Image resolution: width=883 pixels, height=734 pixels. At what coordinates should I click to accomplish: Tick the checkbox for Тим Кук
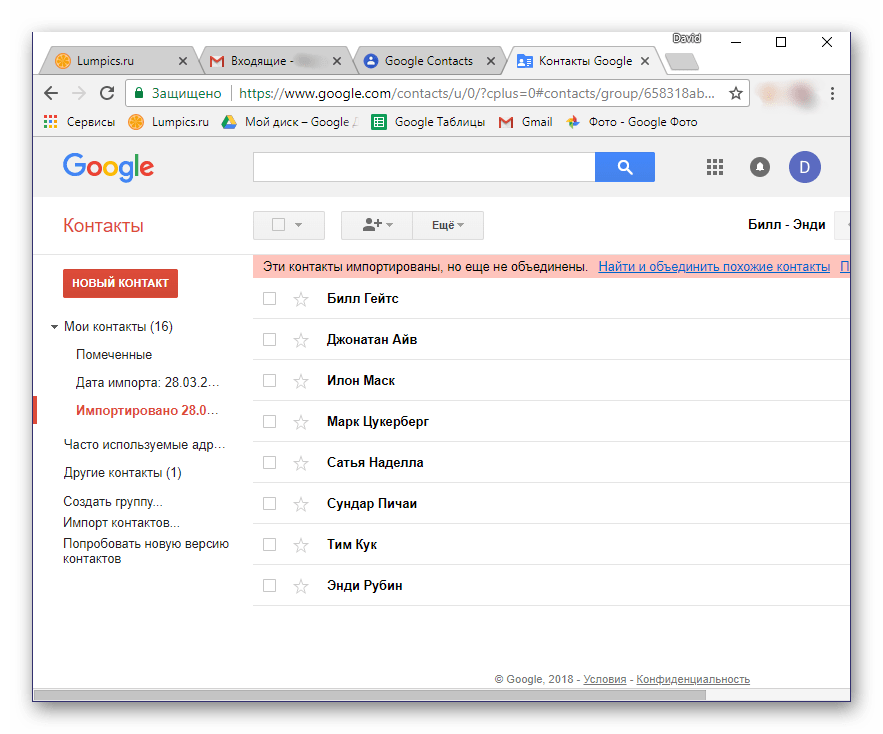click(x=270, y=545)
